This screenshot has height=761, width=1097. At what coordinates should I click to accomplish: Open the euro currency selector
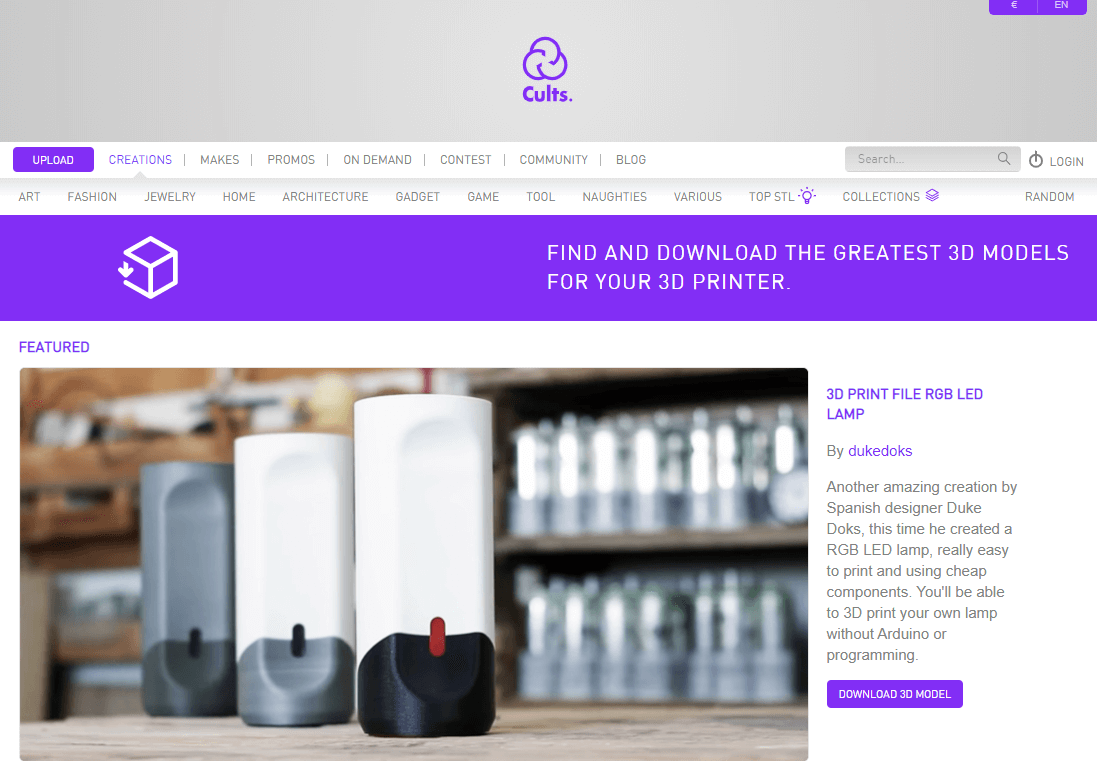click(1013, 6)
